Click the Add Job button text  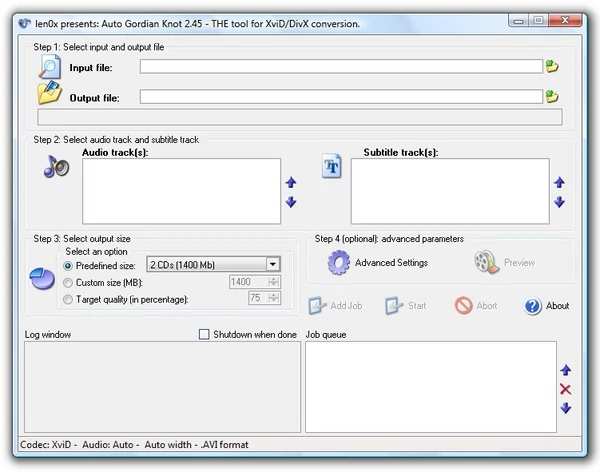[x=346, y=305]
